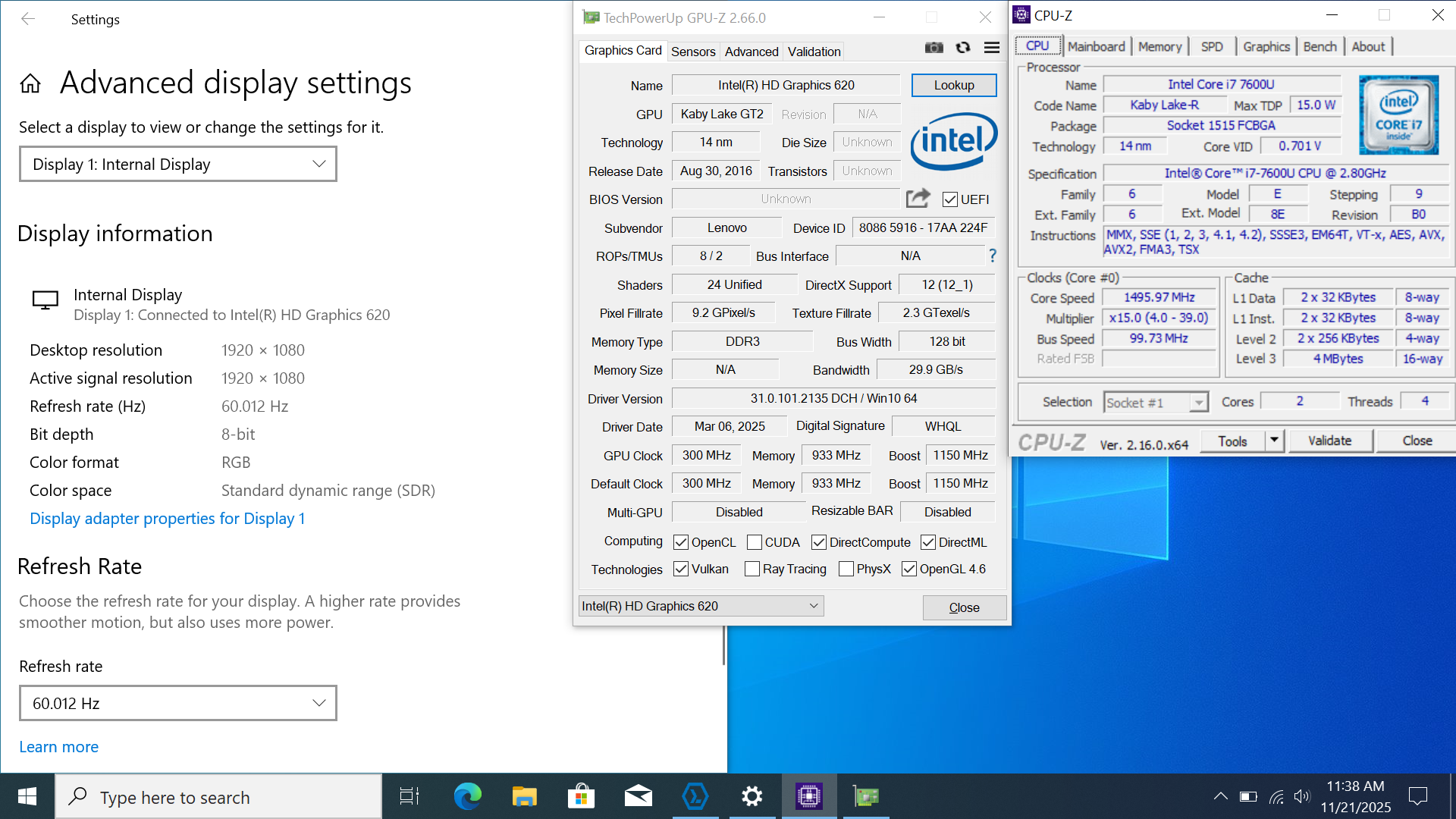Expand the Display 1 Internal Display dropdown
Image resolution: width=1456 pixels, height=819 pixels.
[x=178, y=165]
